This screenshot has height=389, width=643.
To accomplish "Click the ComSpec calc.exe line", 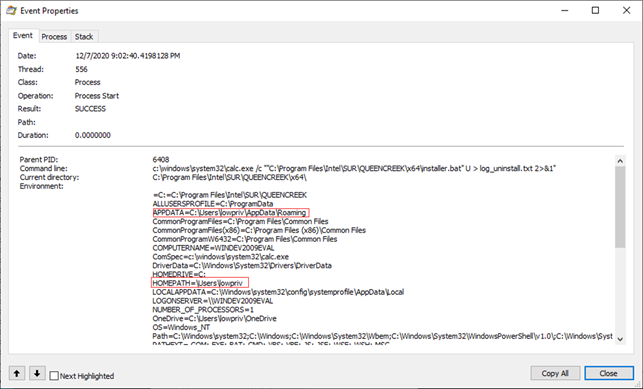I will click(x=221, y=257).
